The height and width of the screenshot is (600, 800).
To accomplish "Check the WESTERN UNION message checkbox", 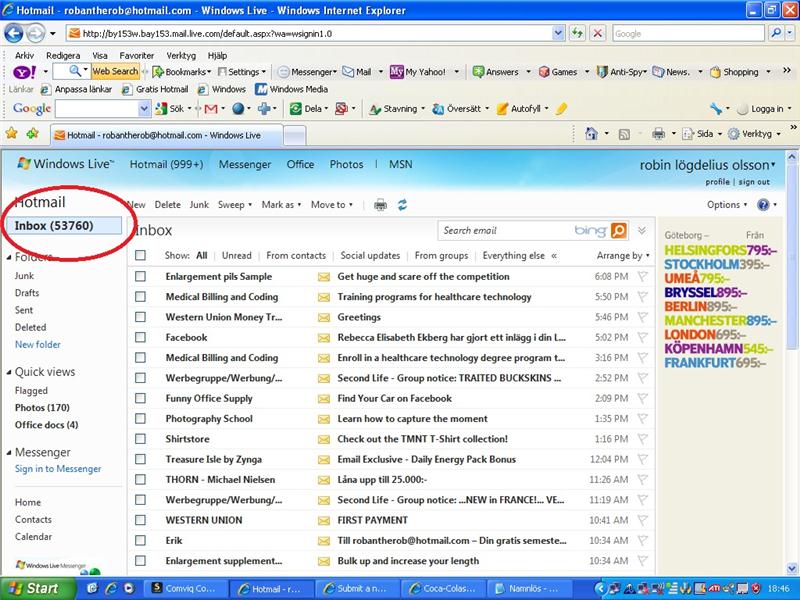I will 141,520.
